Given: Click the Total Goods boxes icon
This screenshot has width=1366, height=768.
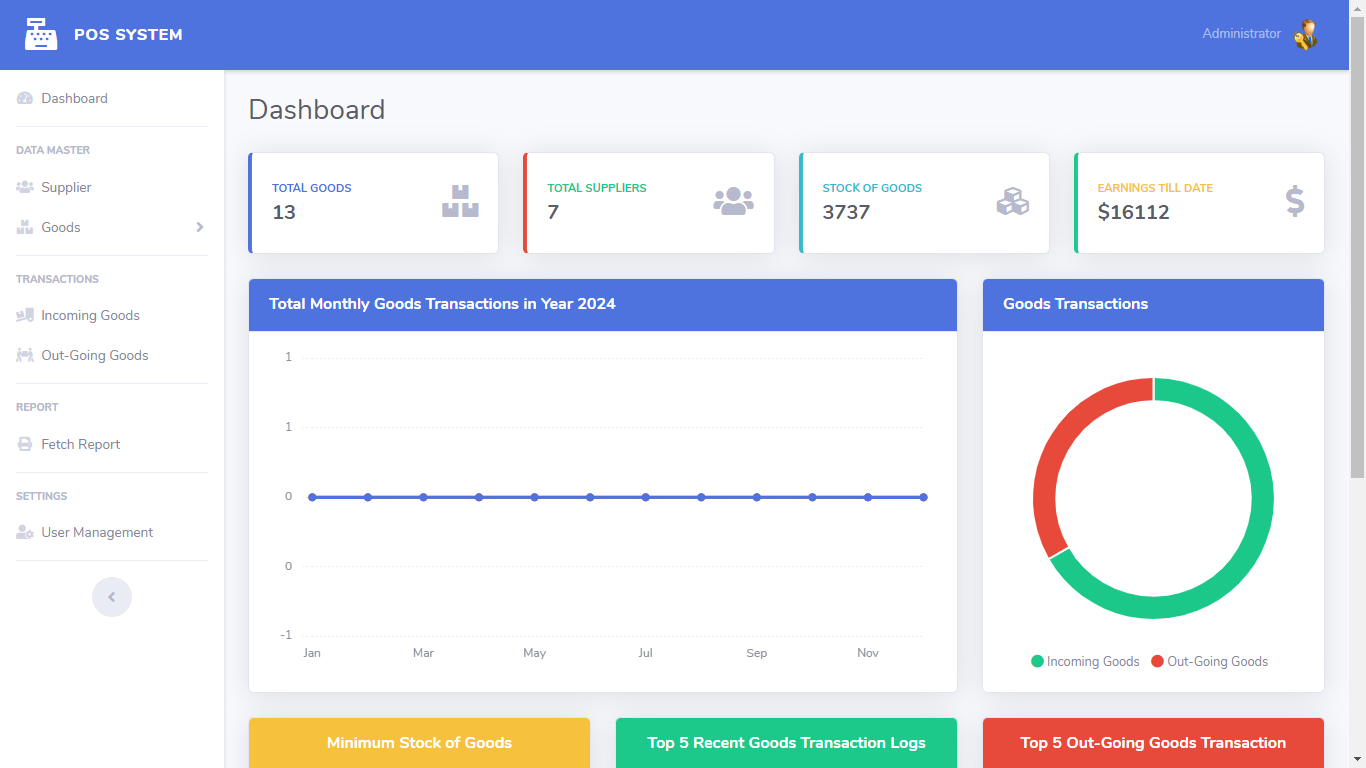Looking at the screenshot, I should 460,201.
